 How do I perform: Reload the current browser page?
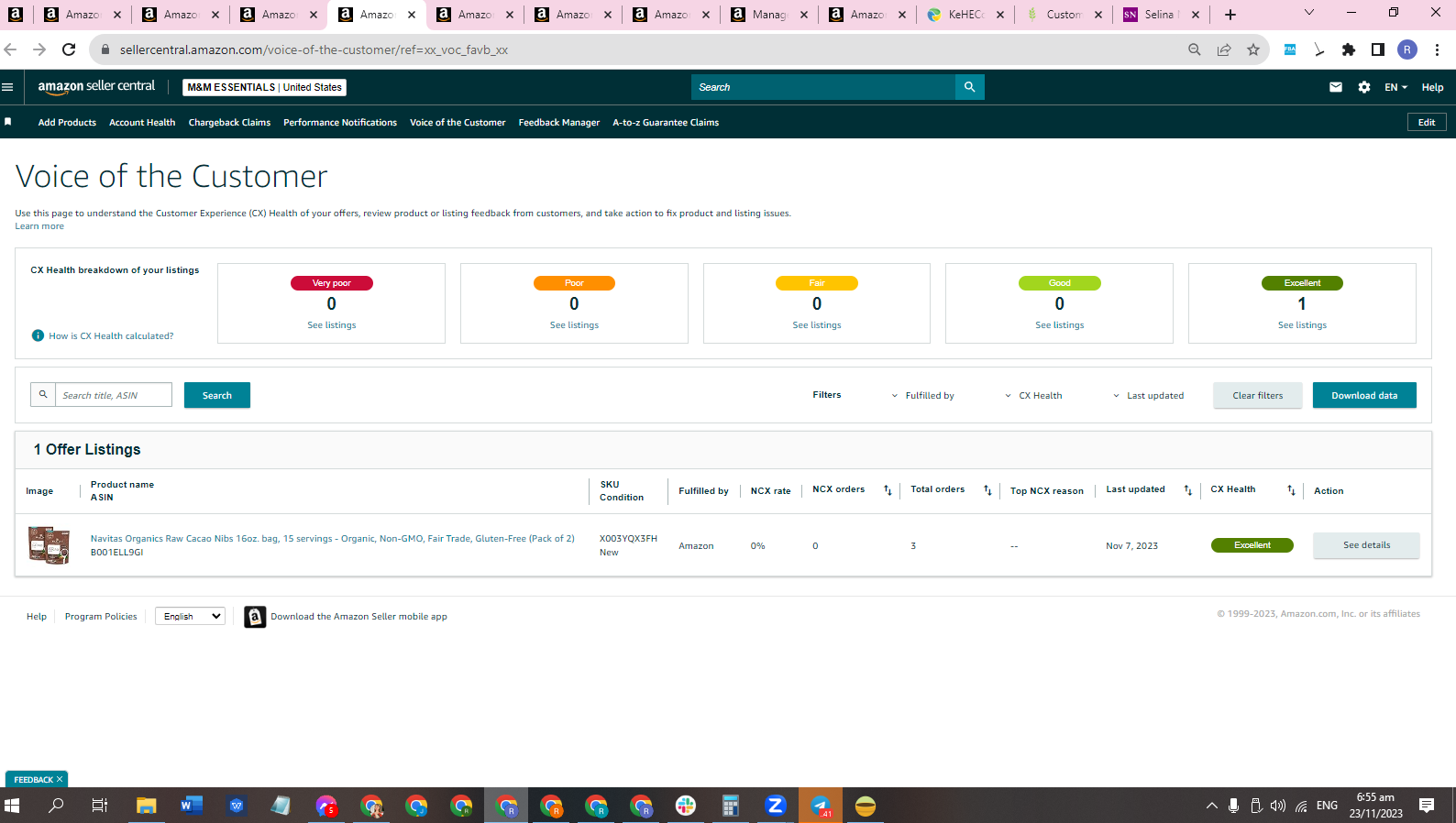coord(69,49)
